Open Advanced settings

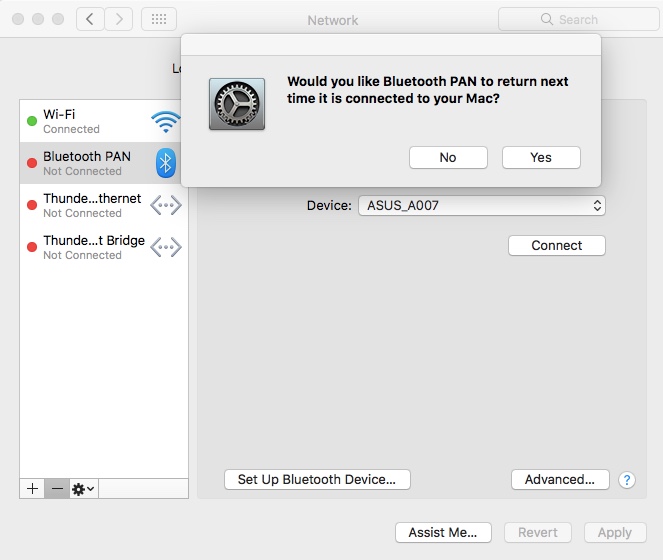pyautogui.click(x=560, y=480)
